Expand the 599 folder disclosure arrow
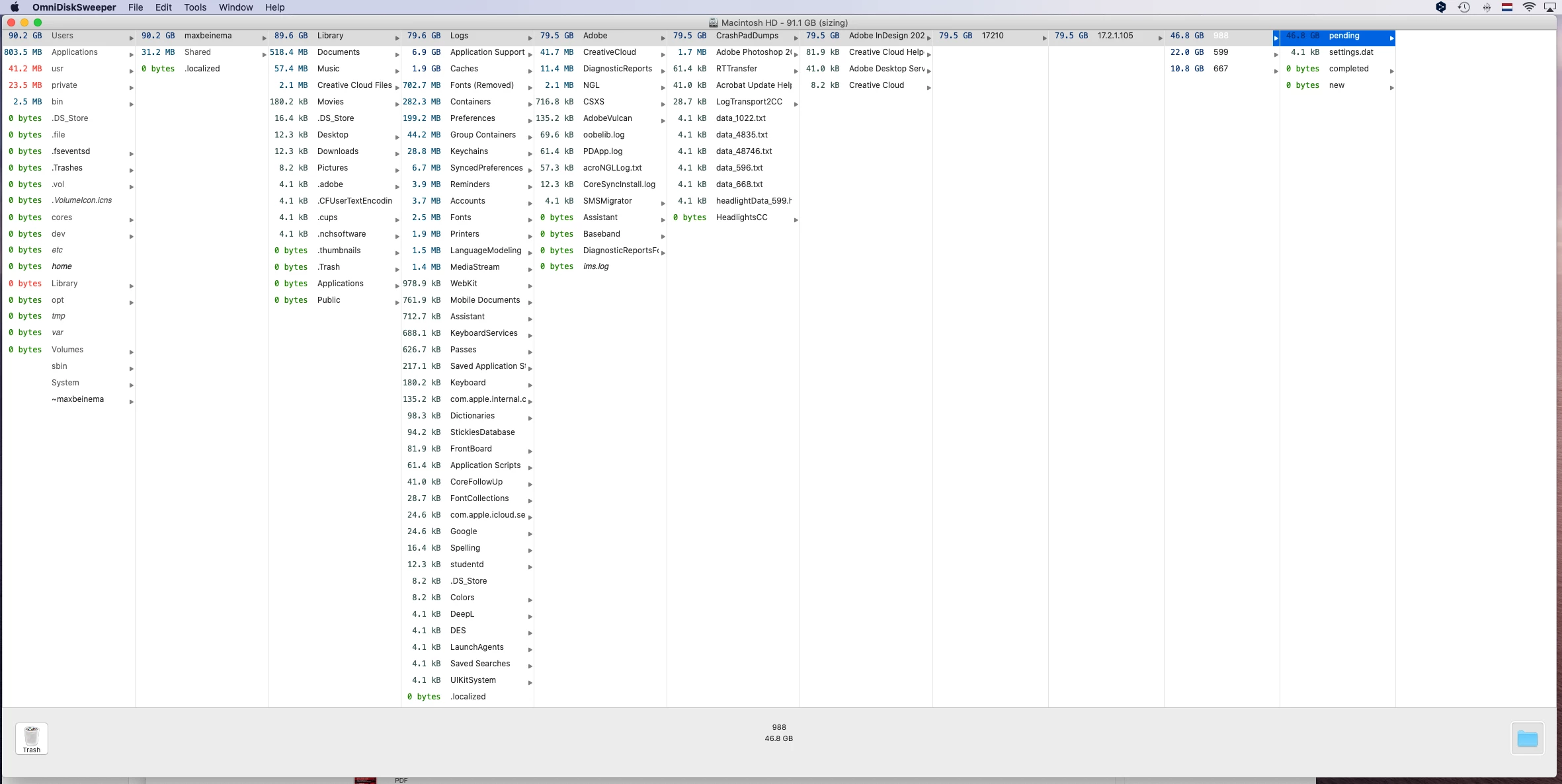Viewport: 1562px width, 784px height. (1276, 54)
